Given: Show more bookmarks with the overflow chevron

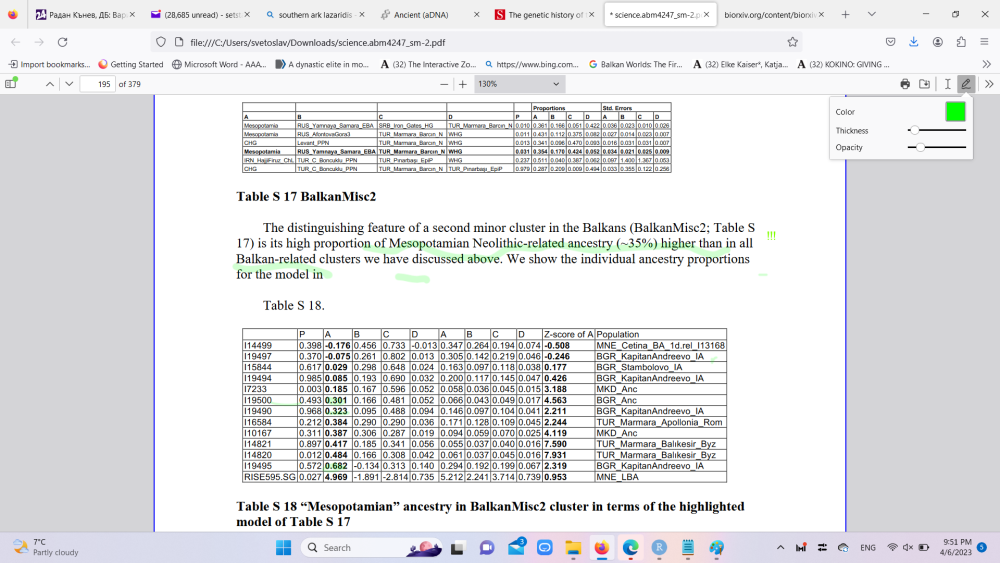Looking at the screenshot, I should [987, 64].
